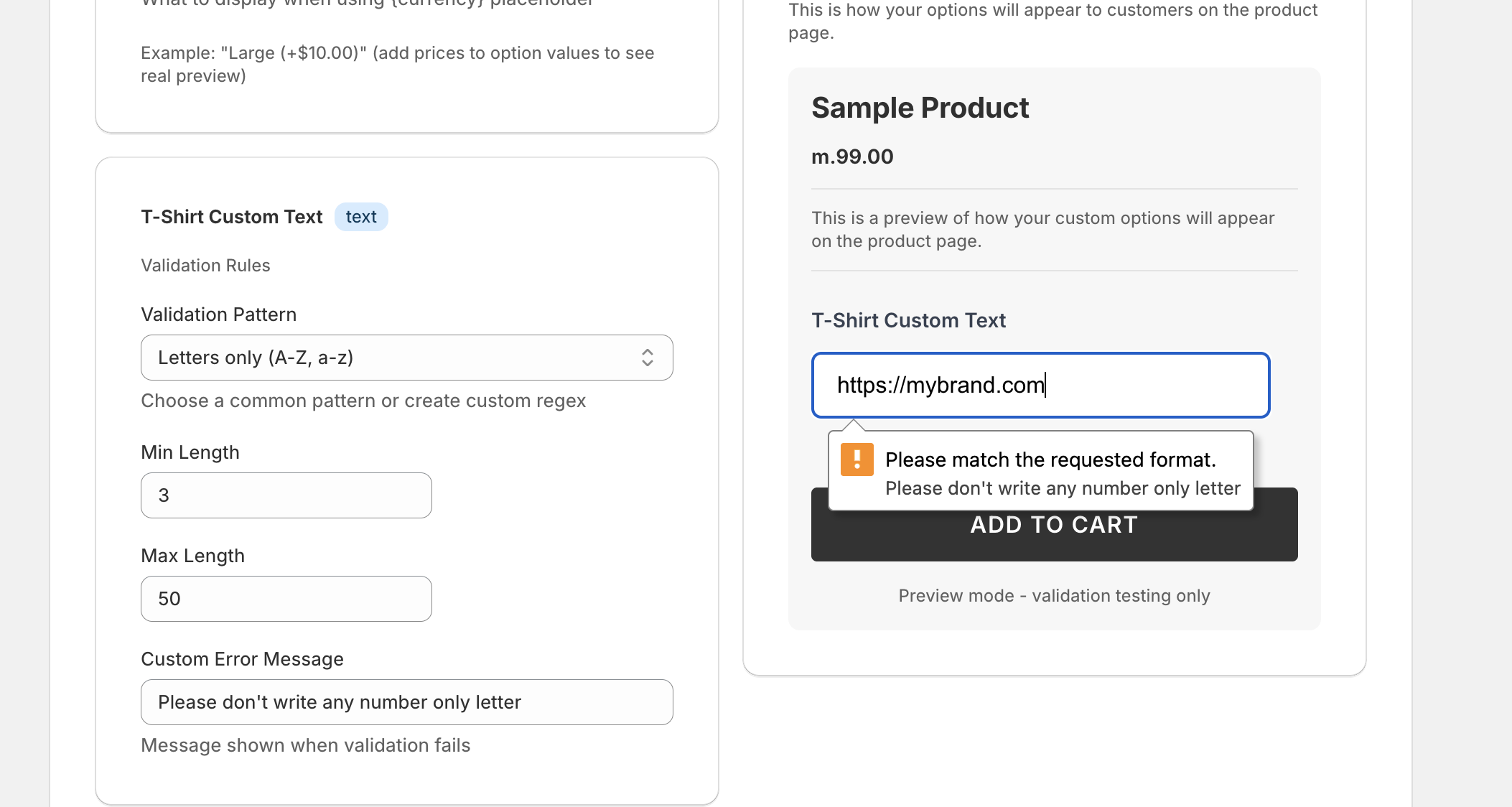Click the blue "text" type badge
This screenshot has height=807, width=1512.
point(360,217)
